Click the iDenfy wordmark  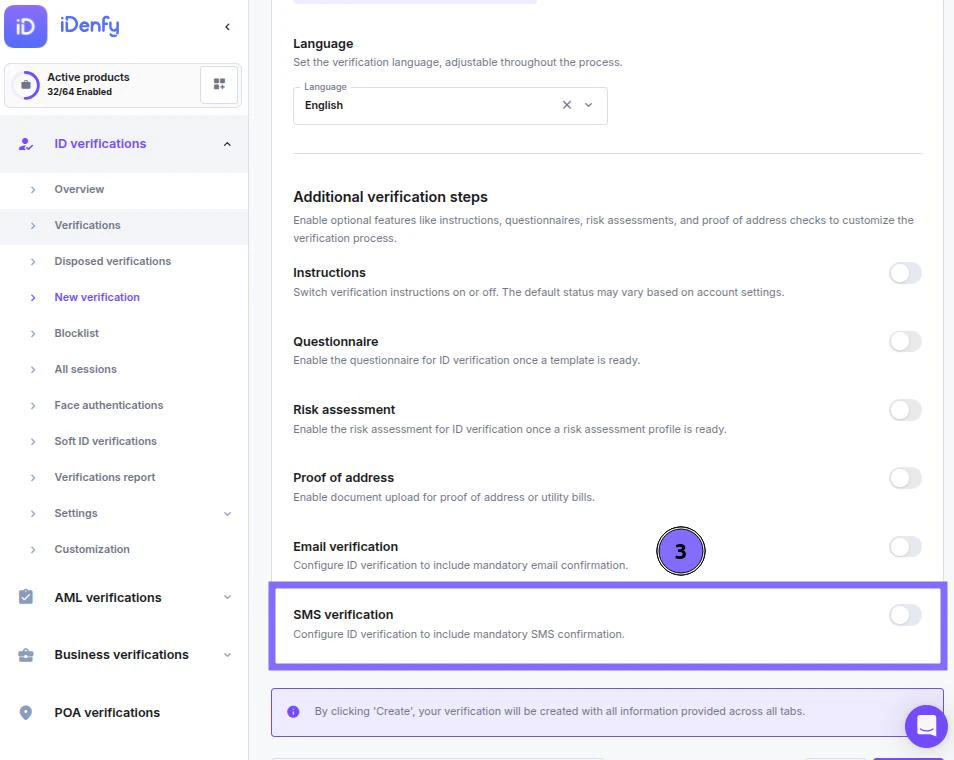click(90, 26)
